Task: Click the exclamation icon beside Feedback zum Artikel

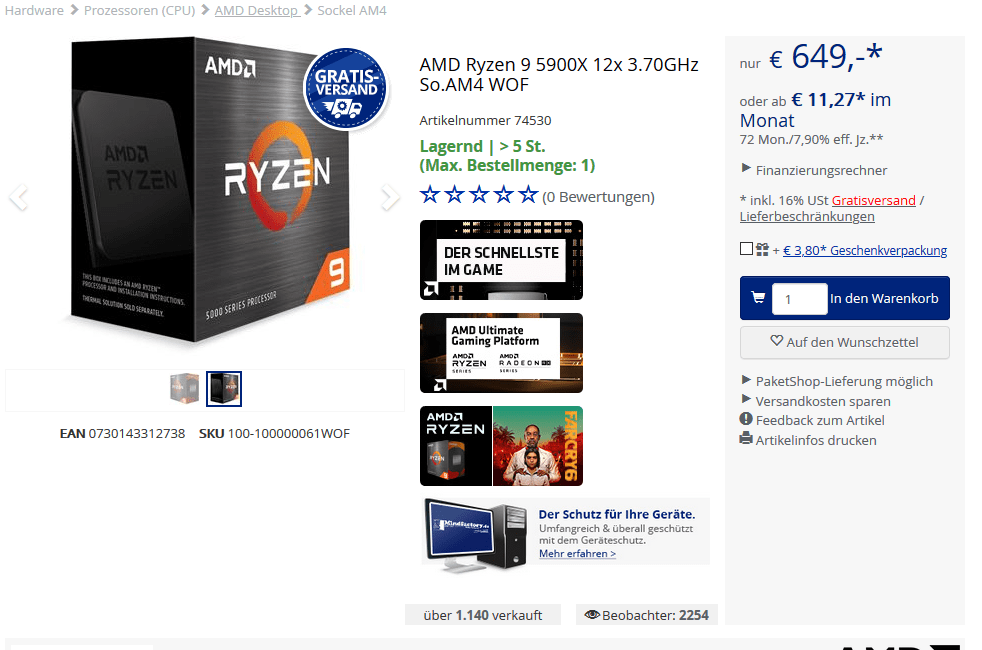Action: (746, 419)
